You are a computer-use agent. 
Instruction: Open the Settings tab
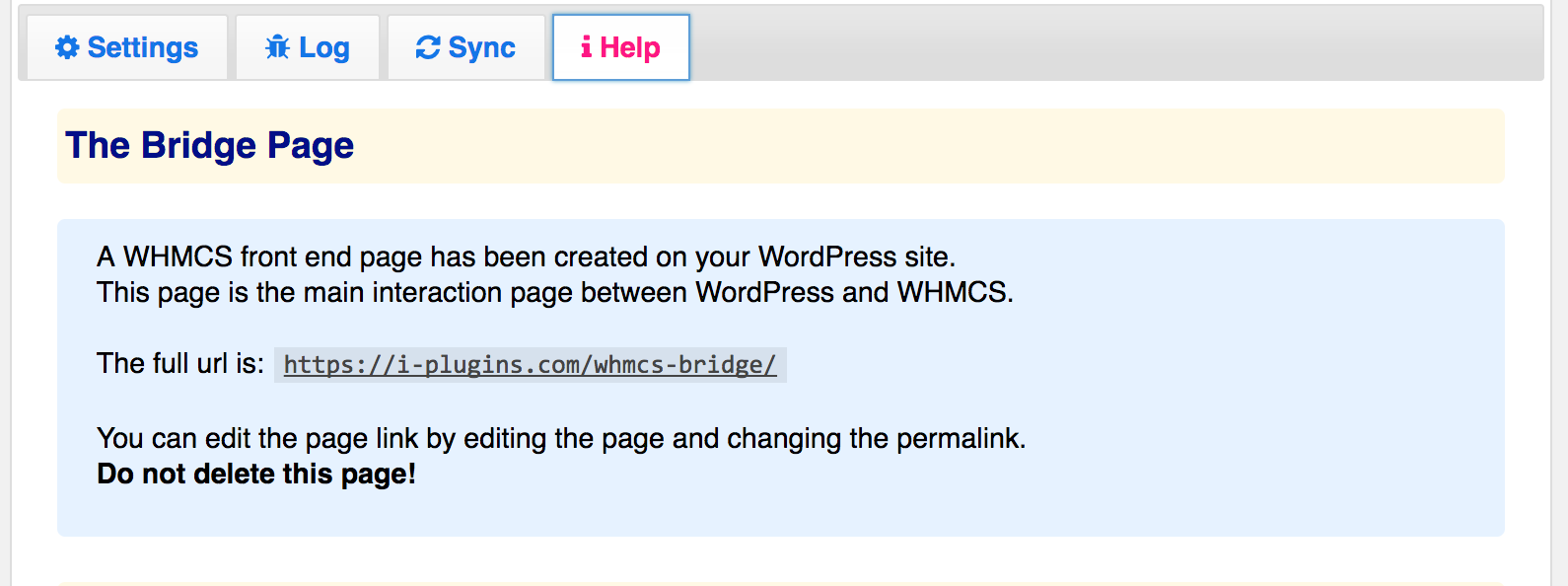point(127,47)
